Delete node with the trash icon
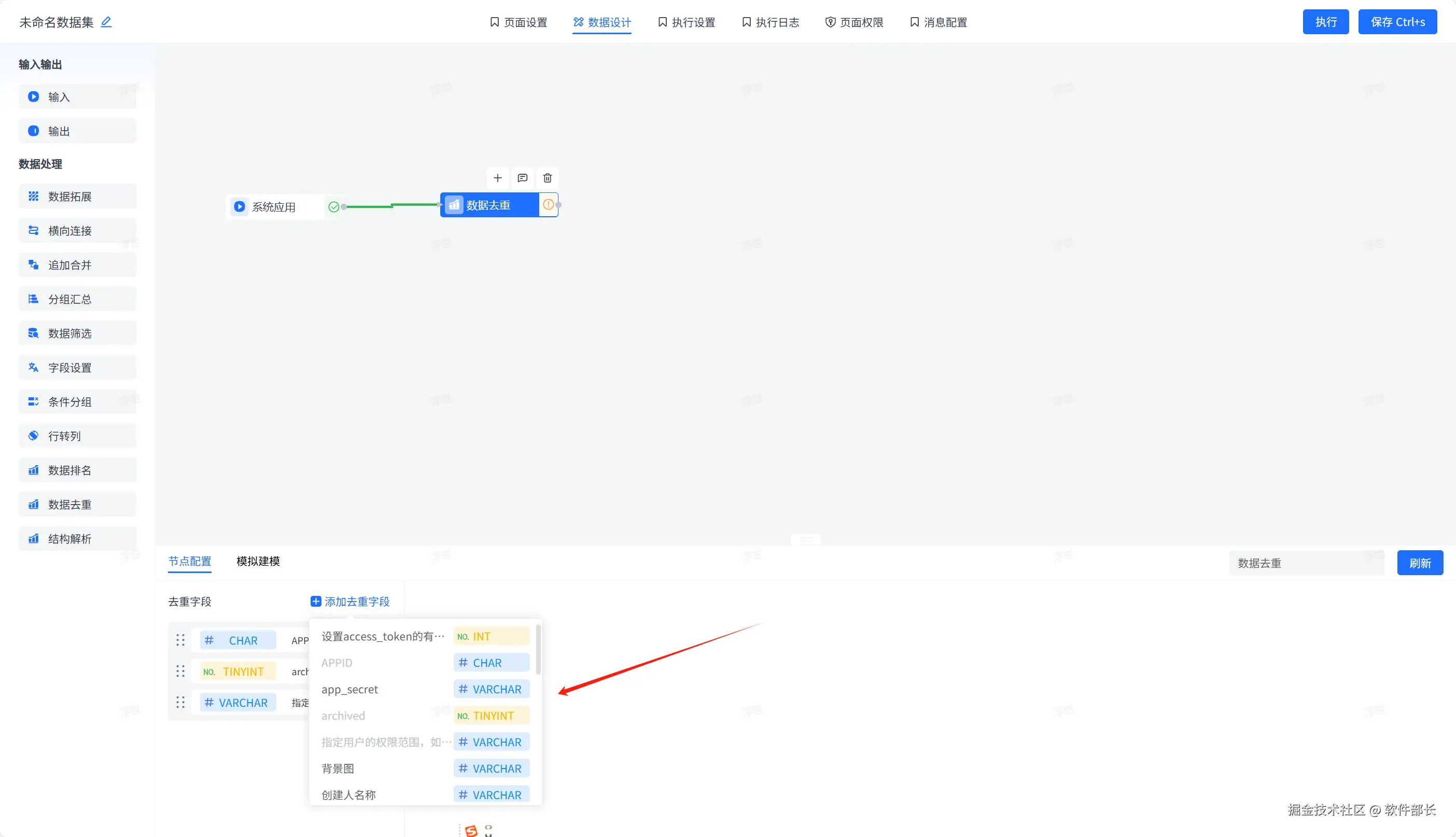 547,178
